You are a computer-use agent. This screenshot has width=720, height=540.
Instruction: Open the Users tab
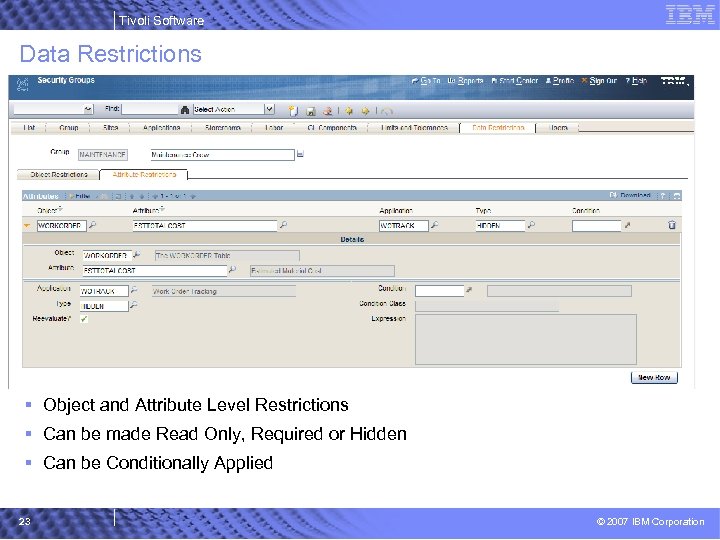pos(558,128)
